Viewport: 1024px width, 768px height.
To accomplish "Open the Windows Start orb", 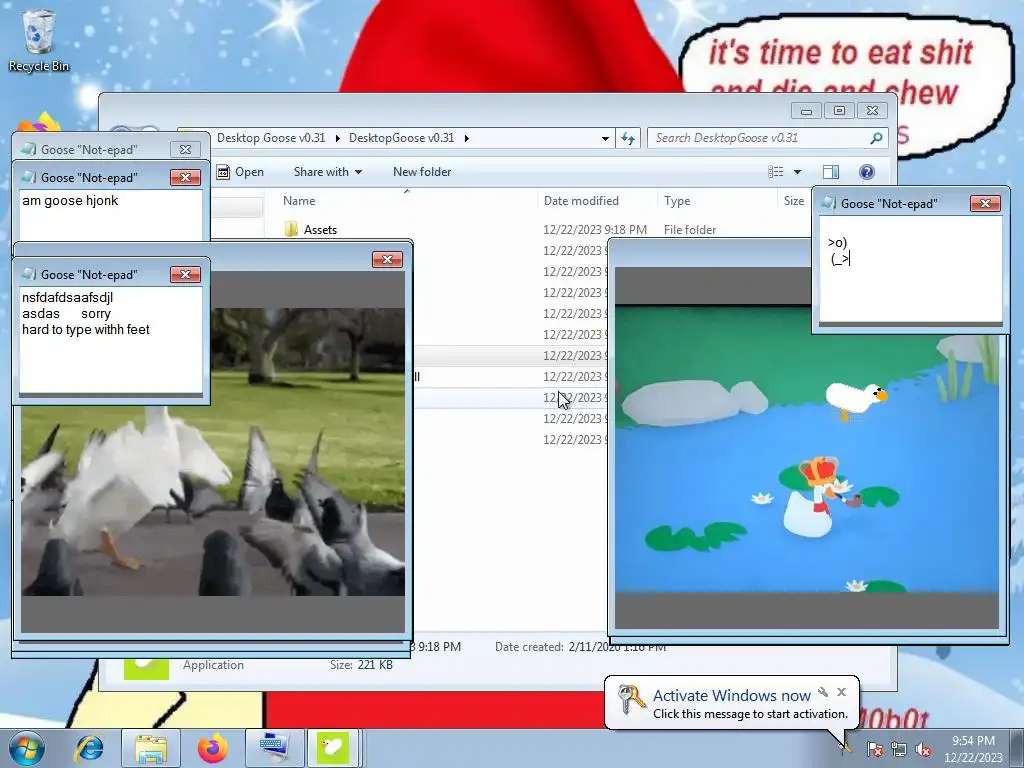I will pyautogui.click(x=27, y=748).
